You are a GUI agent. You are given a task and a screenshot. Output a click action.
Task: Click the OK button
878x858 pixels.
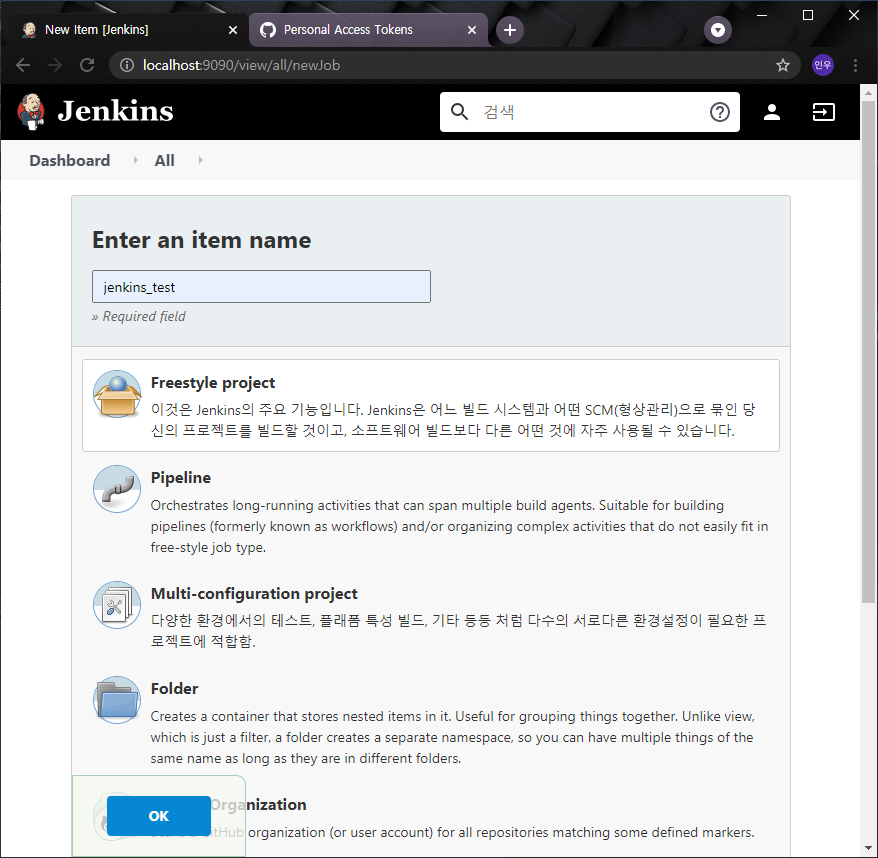click(x=158, y=816)
